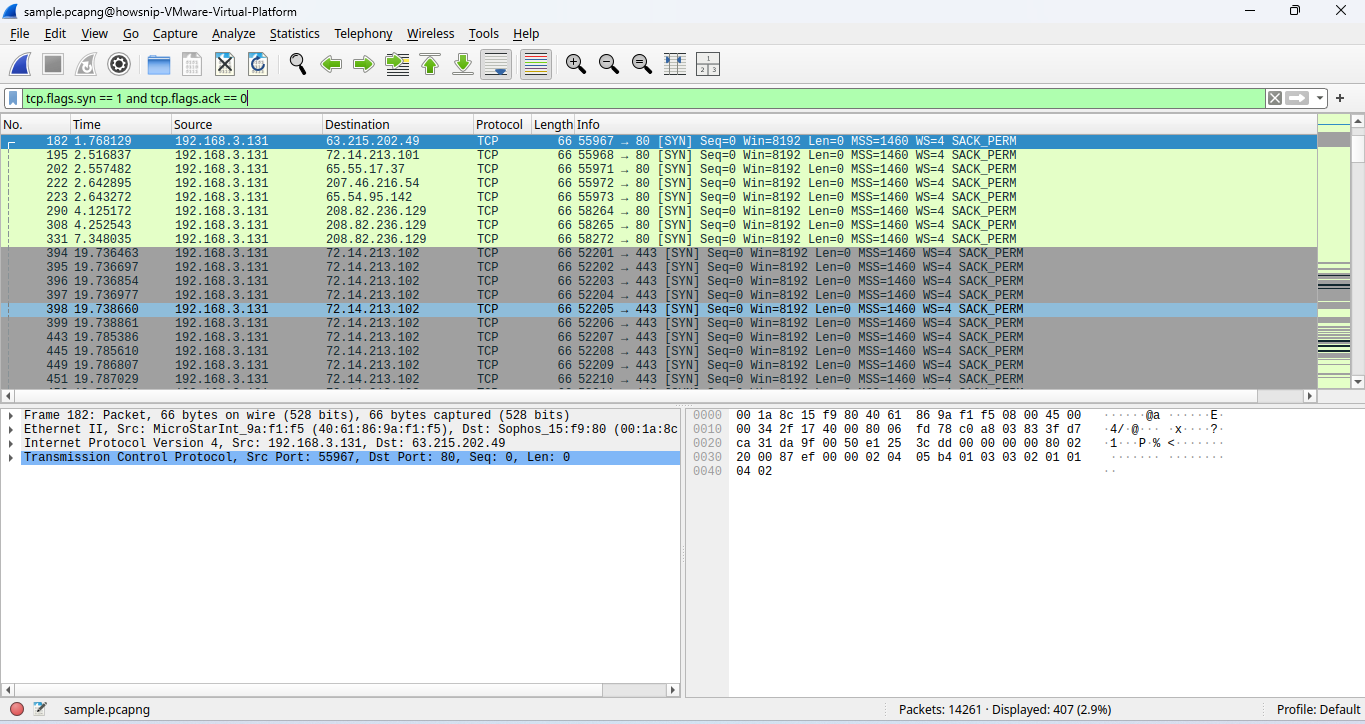Jump to the first packet
The width and height of the screenshot is (1365, 724).
[430, 64]
